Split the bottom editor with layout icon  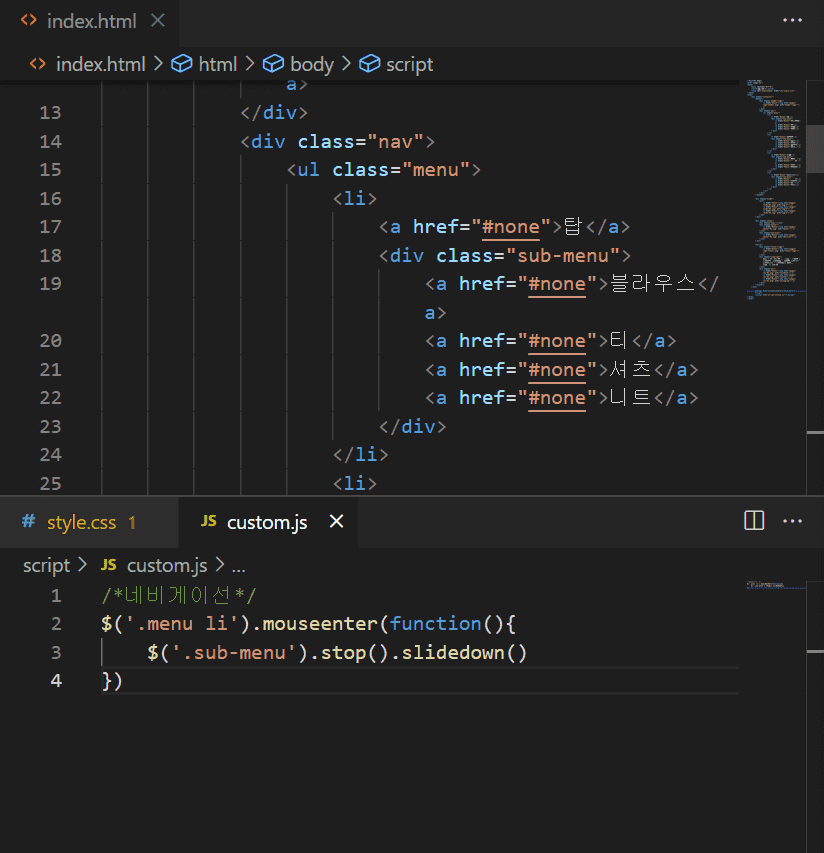click(754, 521)
